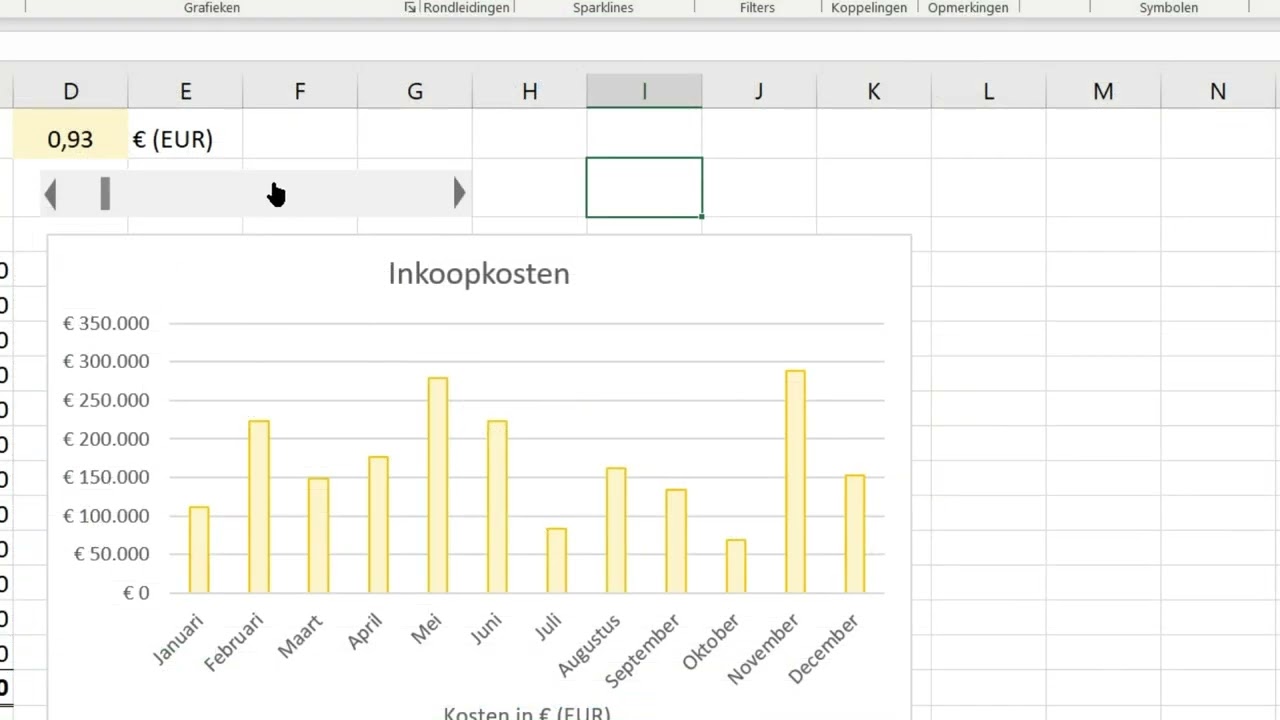This screenshot has height=720, width=1280.
Task: Click the € 250.000 axis label
Action: click(x=106, y=400)
